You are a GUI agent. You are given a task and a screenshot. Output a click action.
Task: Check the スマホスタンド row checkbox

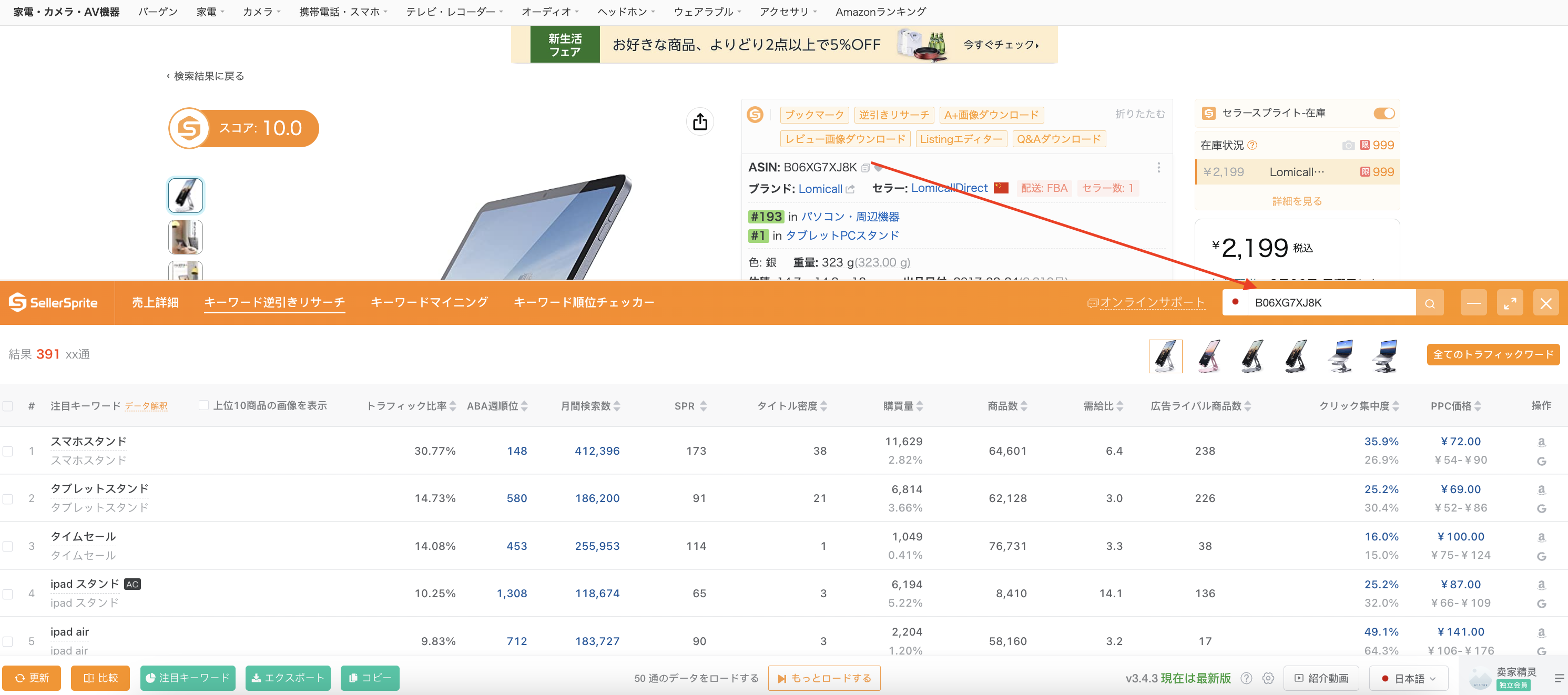(8, 452)
